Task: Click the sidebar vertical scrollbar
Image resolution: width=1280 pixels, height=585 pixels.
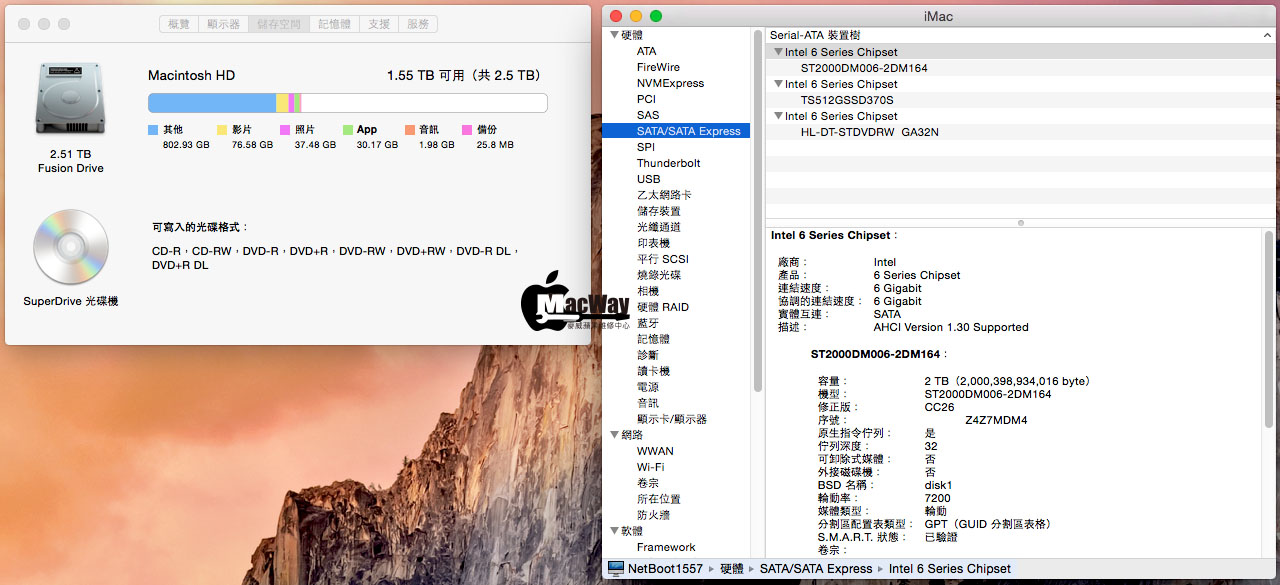Action: (757, 210)
